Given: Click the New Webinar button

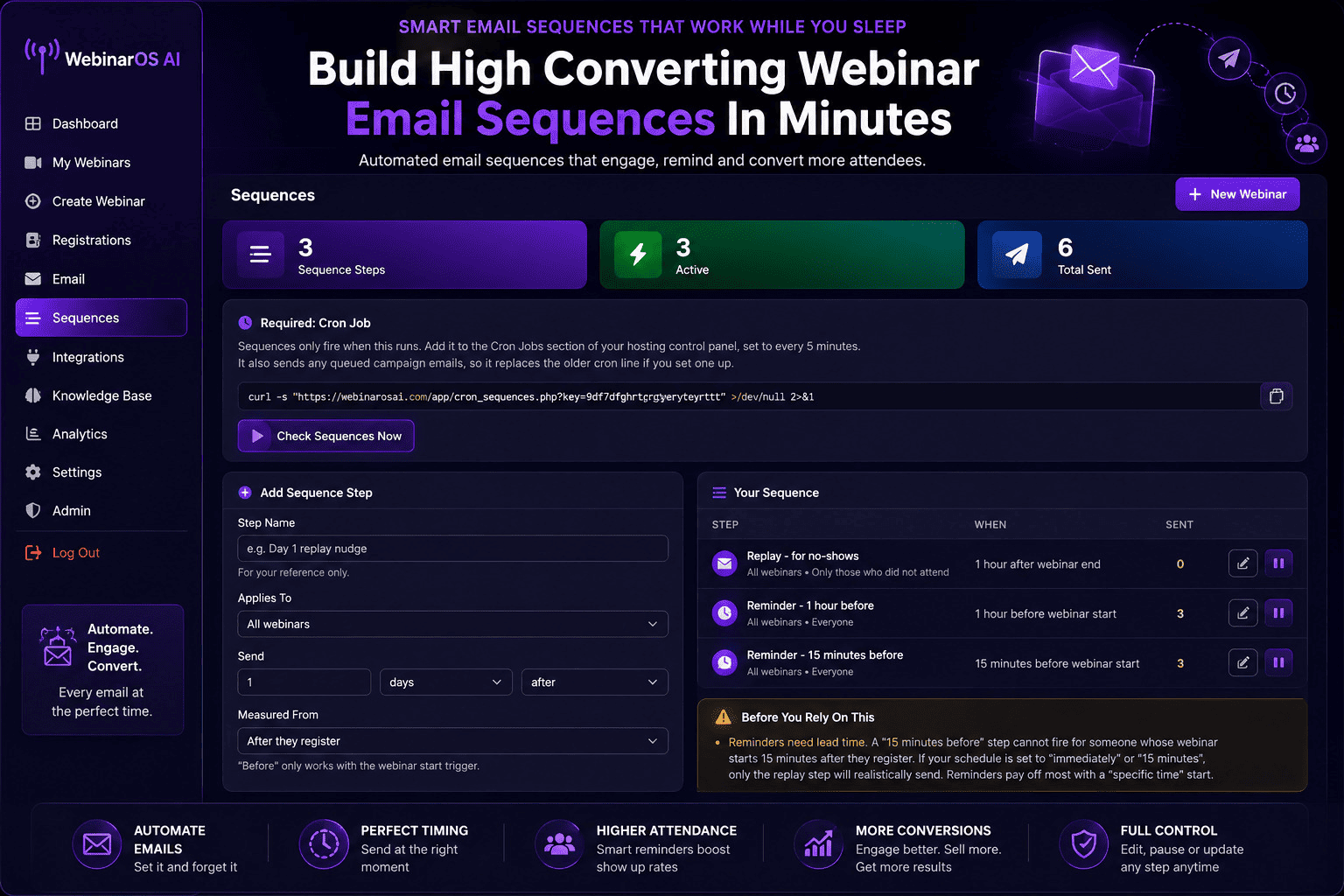Looking at the screenshot, I should pyautogui.click(x=1237, y=194).
